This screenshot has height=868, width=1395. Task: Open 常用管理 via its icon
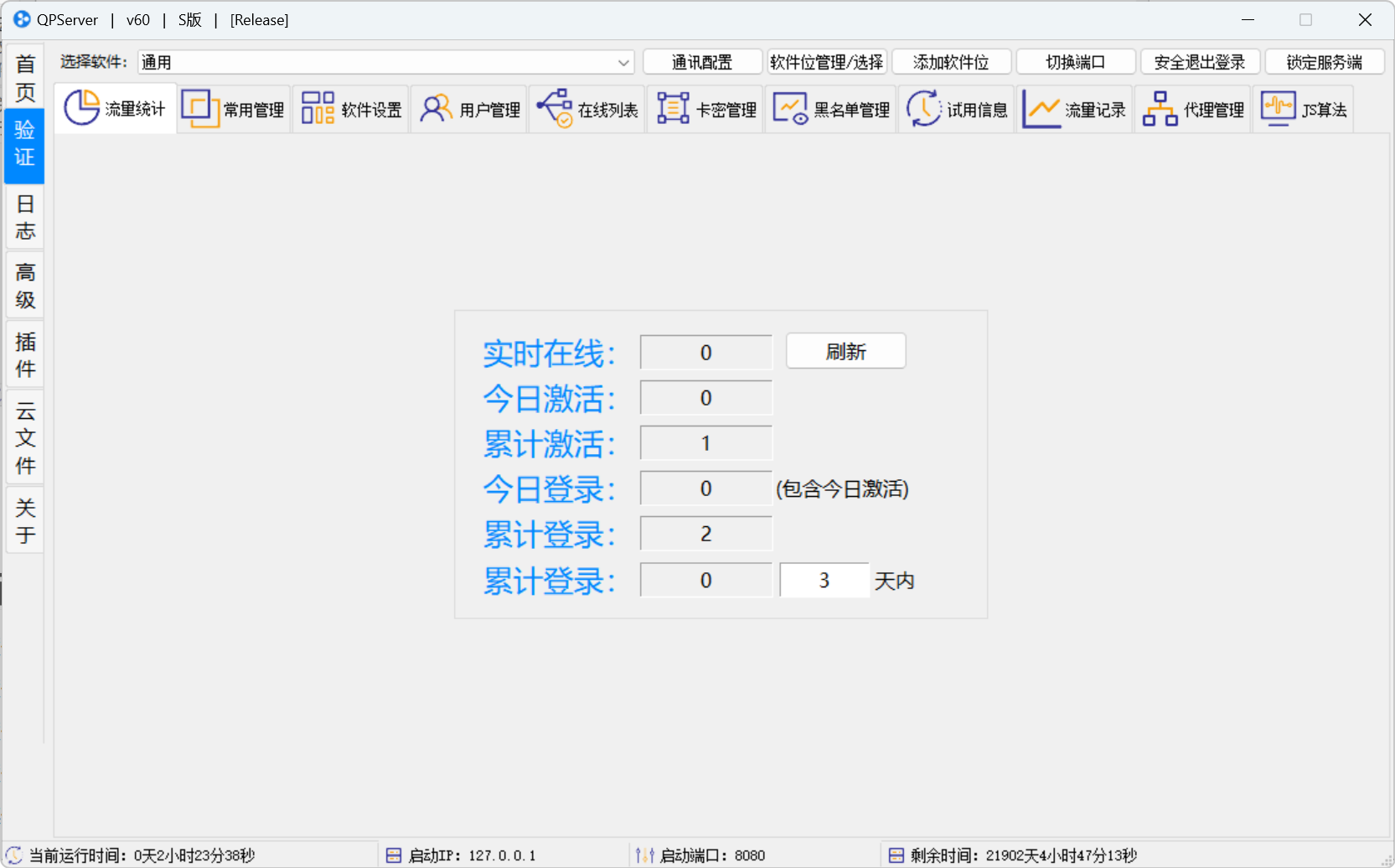200,108
